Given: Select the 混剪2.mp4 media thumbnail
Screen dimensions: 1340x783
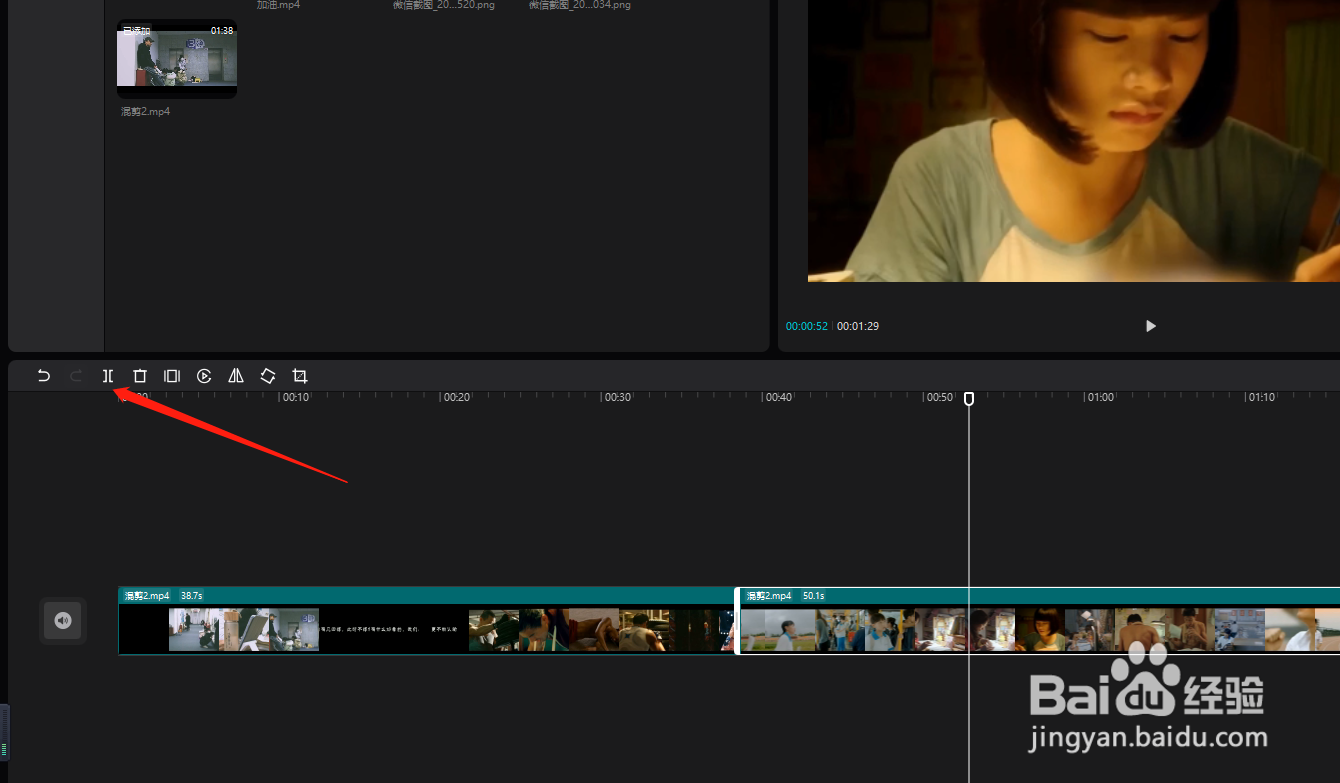Looking at the screenshot, I should (x=177, y=59).
